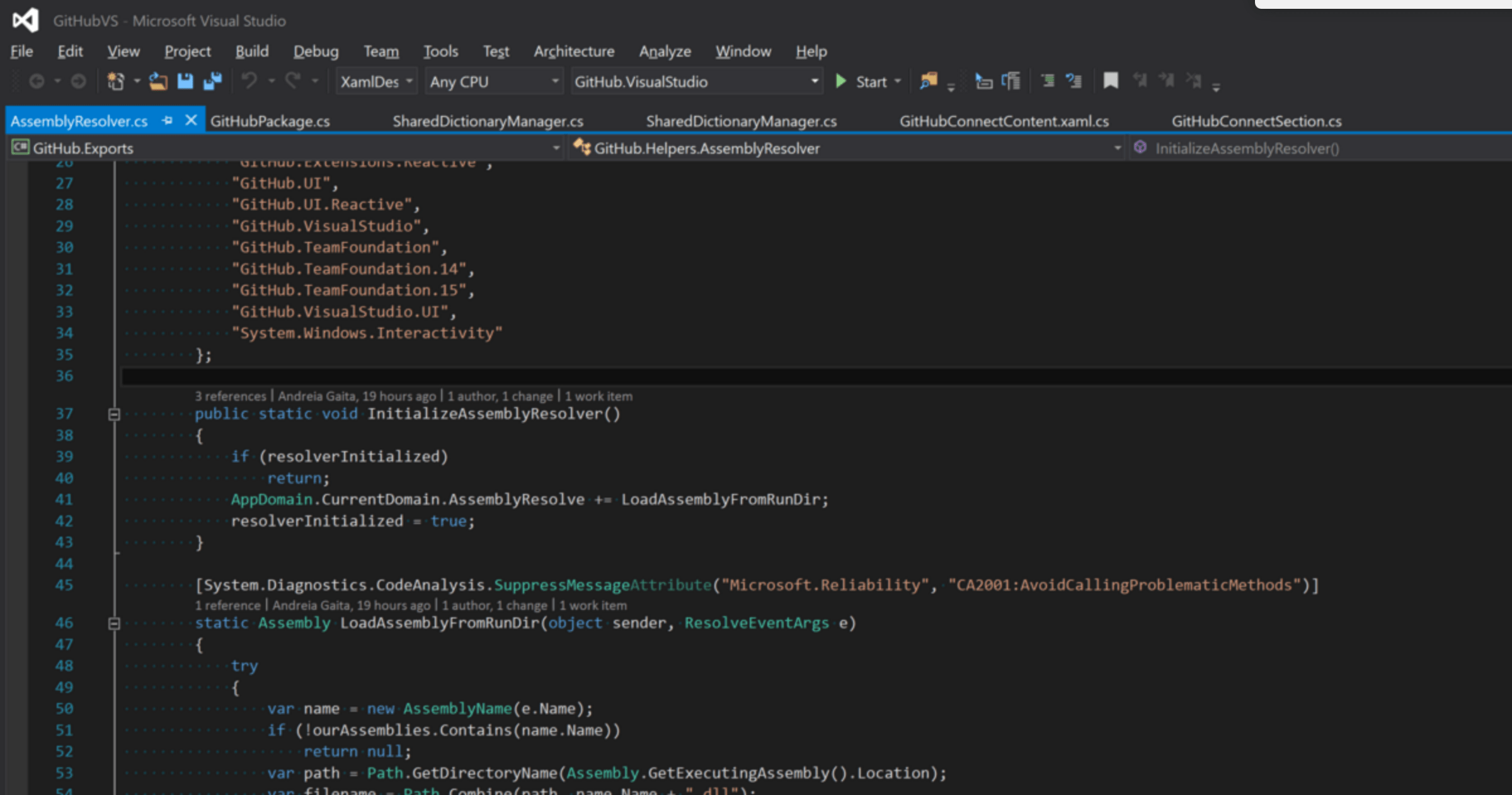The image size is (1512, 795).
Task: Click the Save icon in the toolbar
Action: coord(185,81)
